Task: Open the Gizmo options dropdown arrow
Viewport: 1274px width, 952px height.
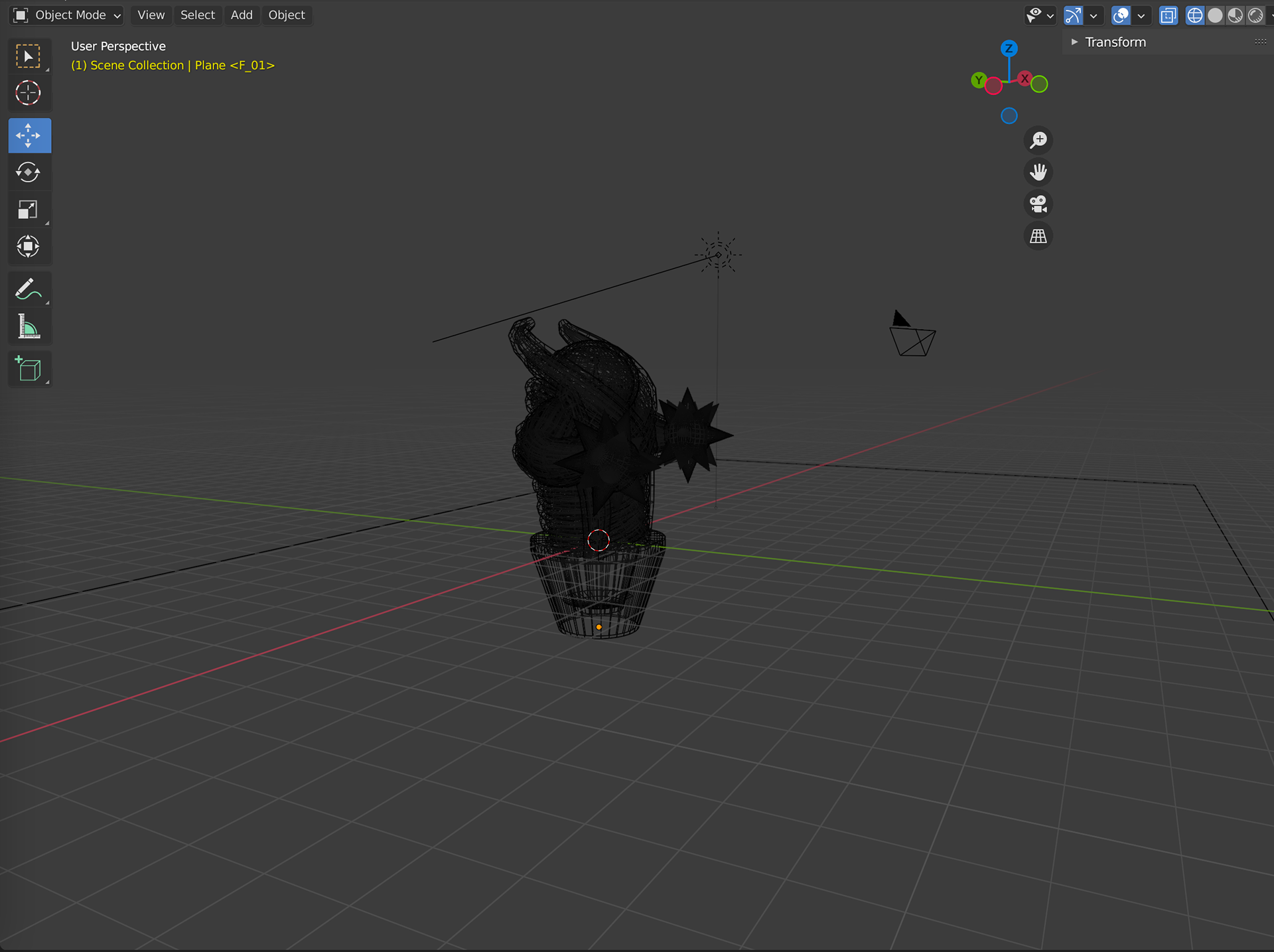Action: click(x=1094, y=15)
